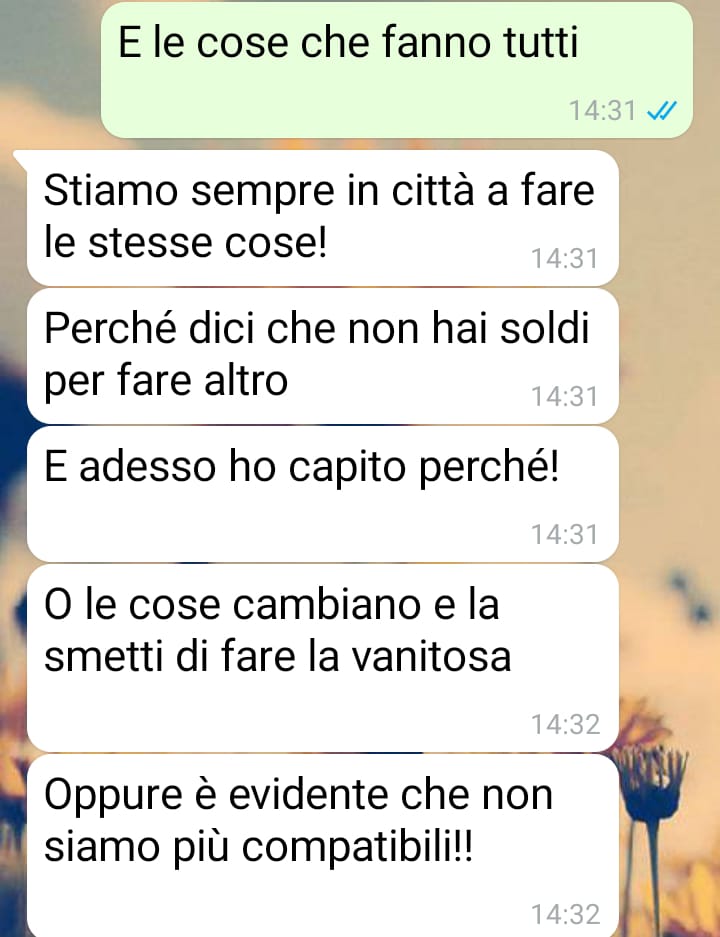Tap the 14:31 timestamp on the sent message

pos(602,111)
